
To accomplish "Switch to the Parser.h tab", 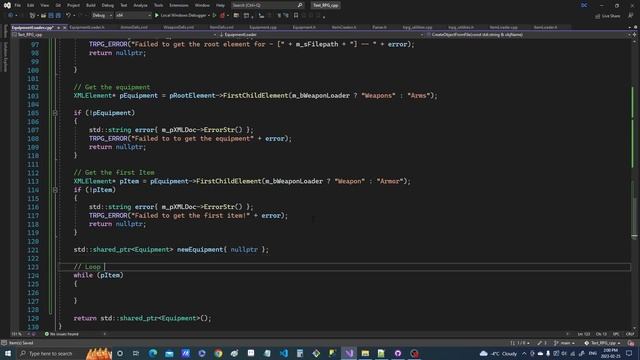I will (379, 27).
